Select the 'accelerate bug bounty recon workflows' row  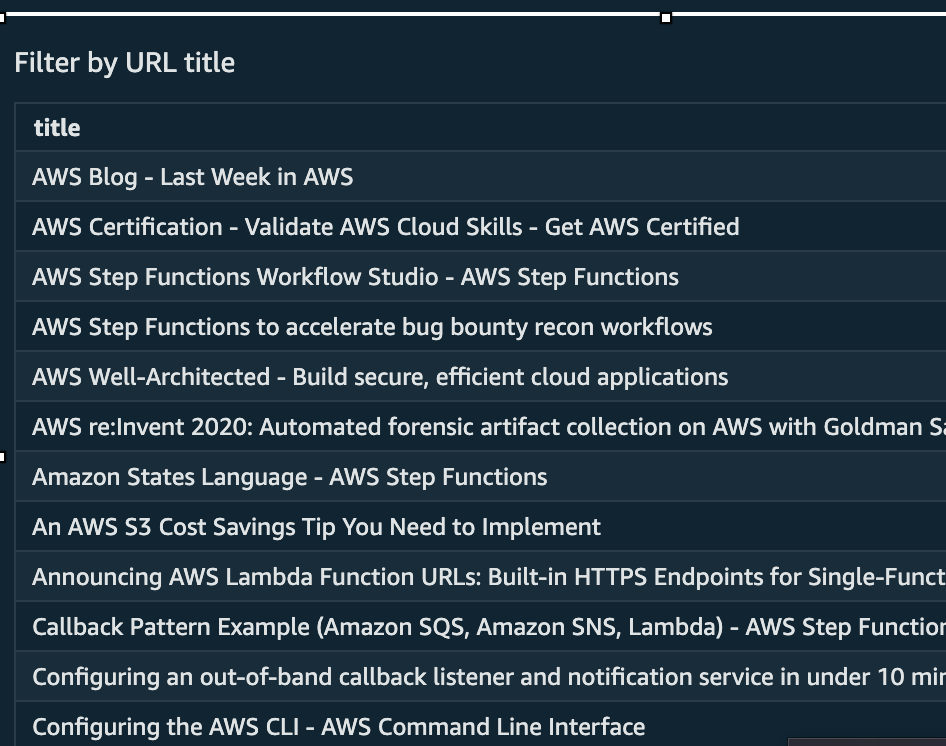481,327
